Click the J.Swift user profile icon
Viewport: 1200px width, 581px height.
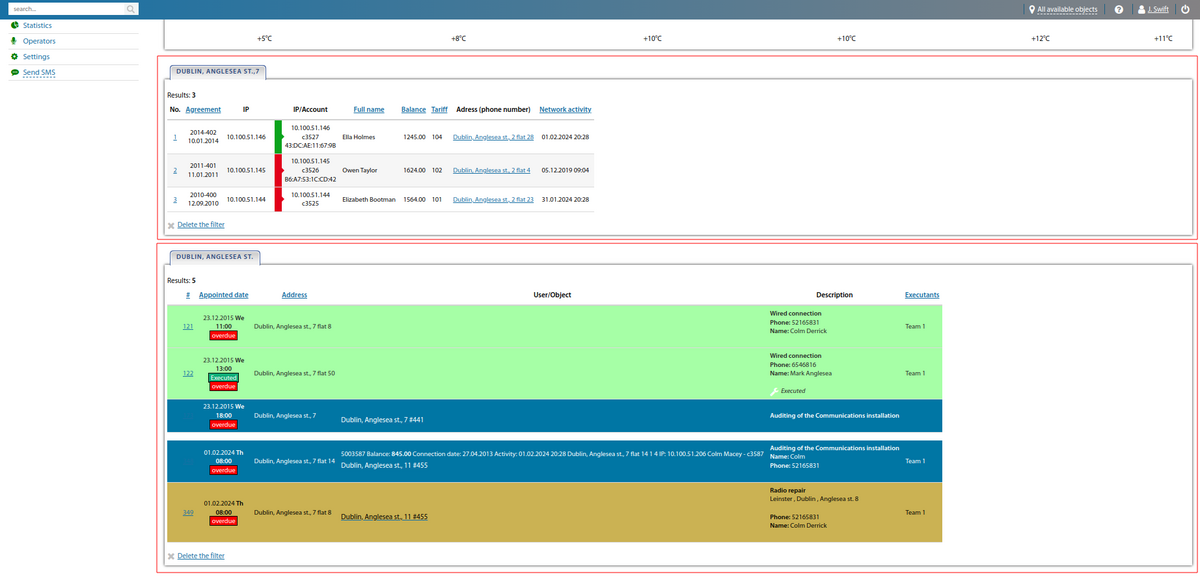tap(1141, 9)
